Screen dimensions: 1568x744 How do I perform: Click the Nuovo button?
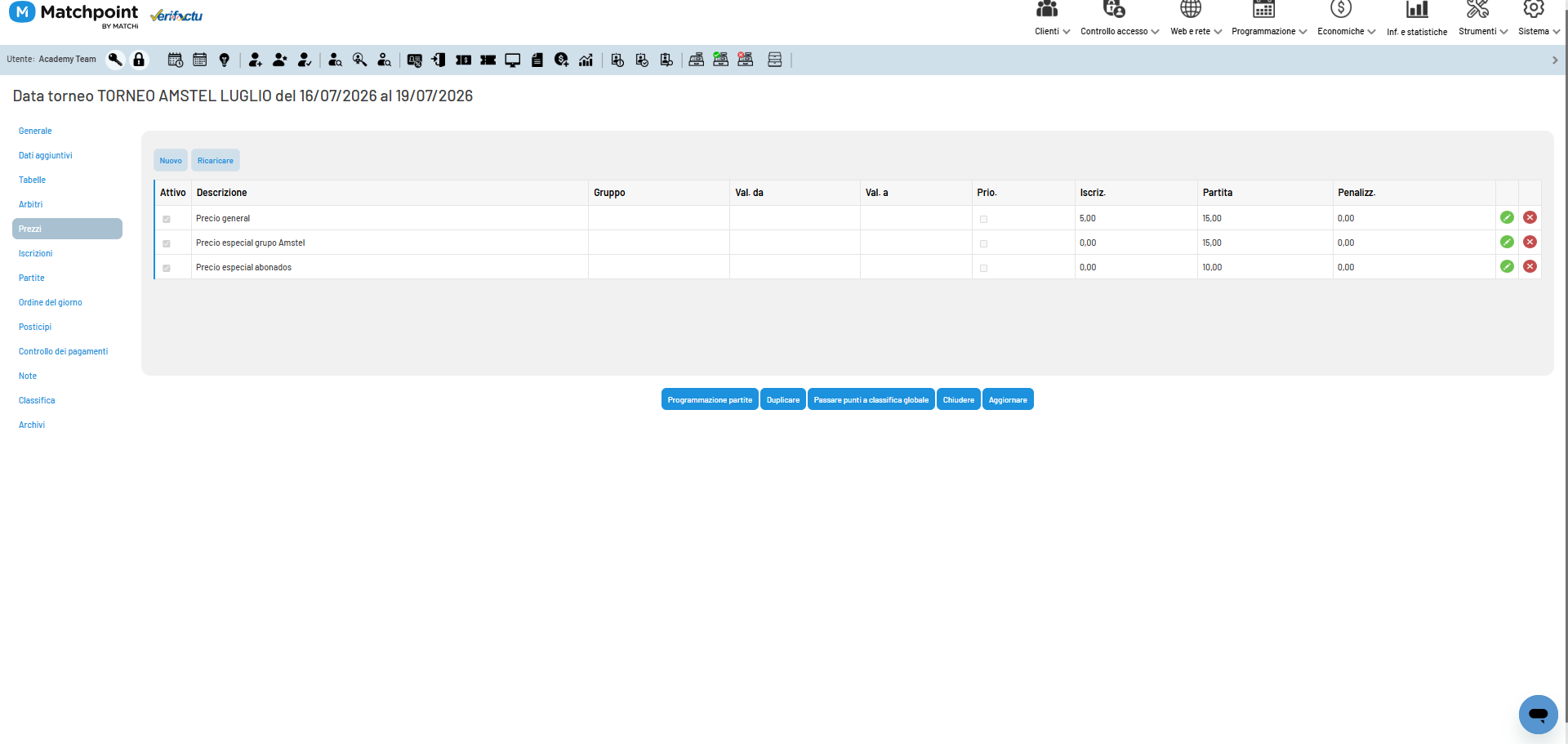[x=171, y=160]
